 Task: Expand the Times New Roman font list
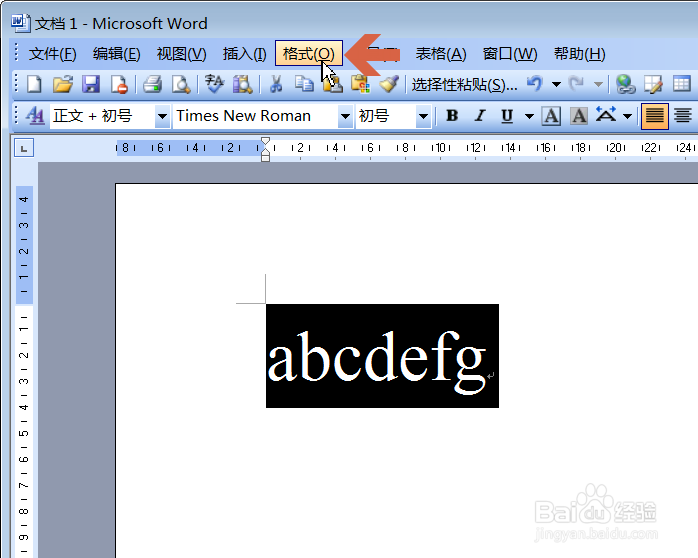[x=345, y=116]
